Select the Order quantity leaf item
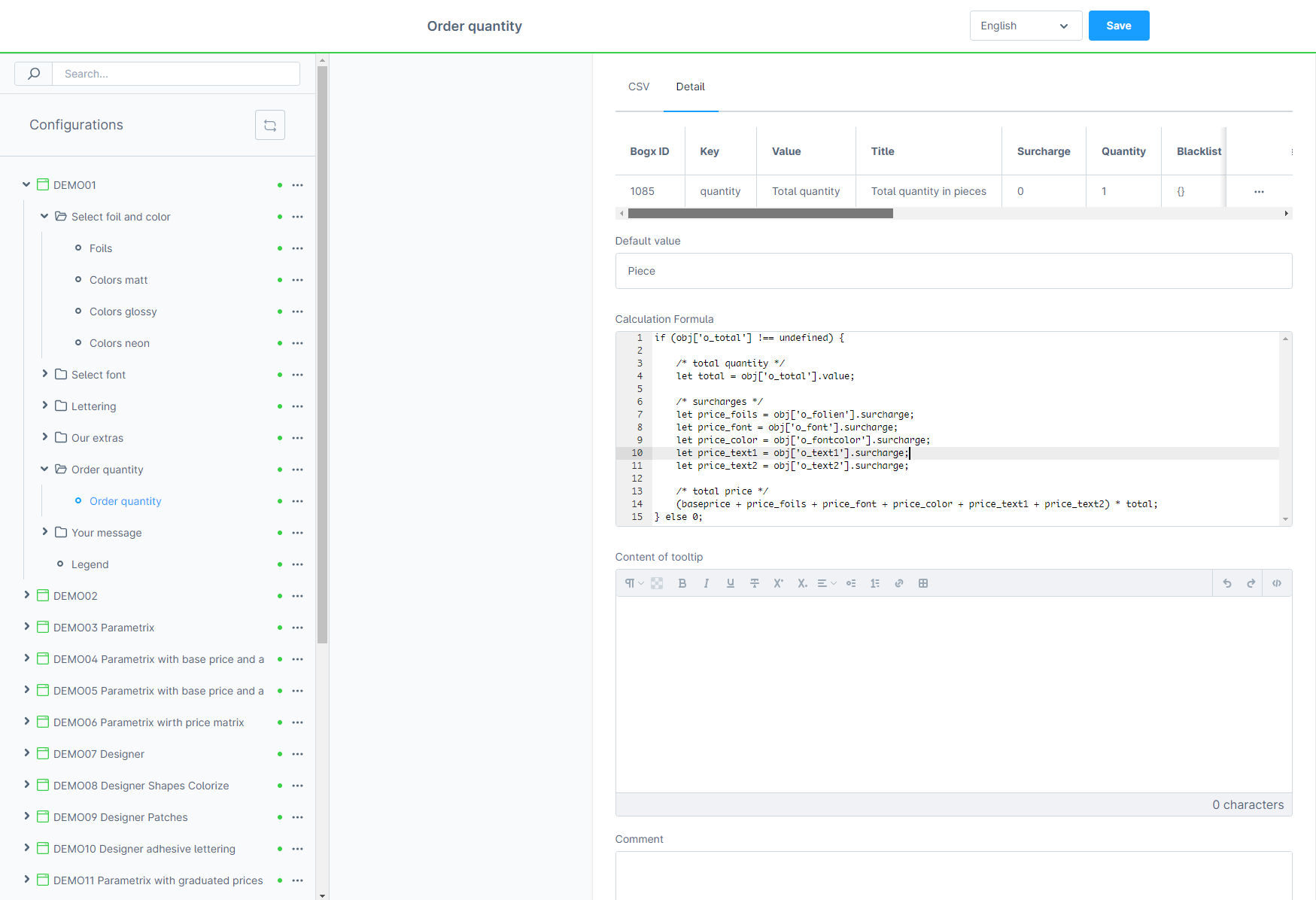 pos(126,501)
